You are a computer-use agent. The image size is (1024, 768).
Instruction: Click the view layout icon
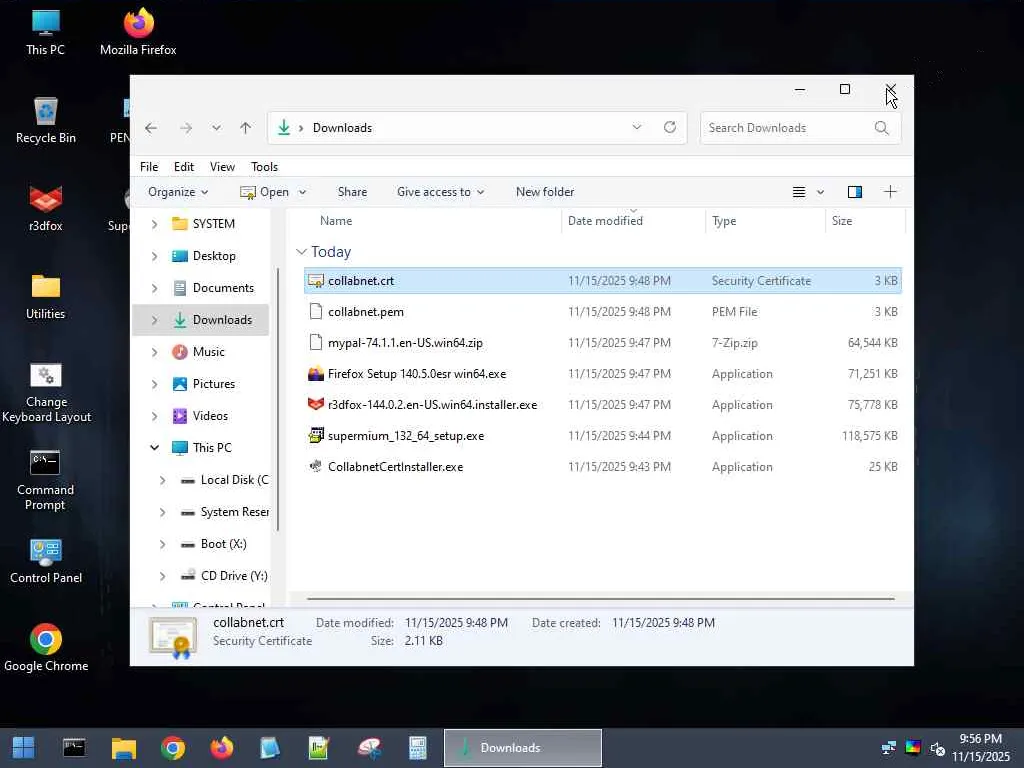click(x=799, y=192)
